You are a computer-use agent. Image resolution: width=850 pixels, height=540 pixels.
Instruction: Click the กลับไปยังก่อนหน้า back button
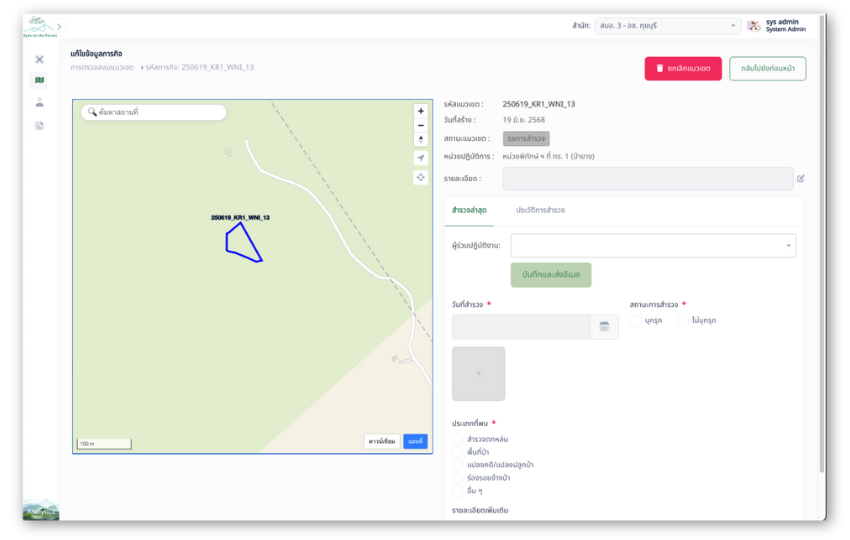click(x=767, y=68)
